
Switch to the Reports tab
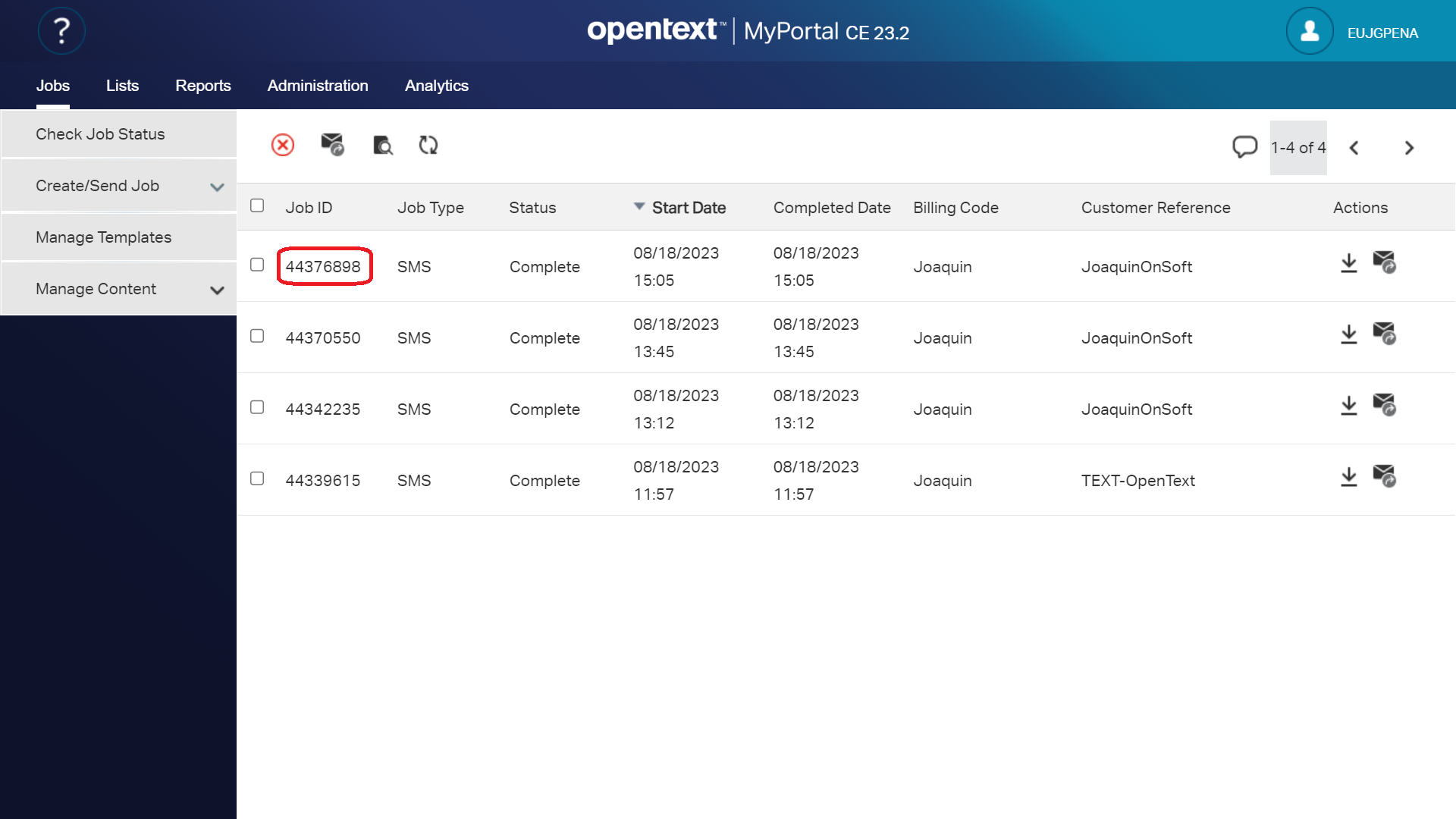click(202, 86)
